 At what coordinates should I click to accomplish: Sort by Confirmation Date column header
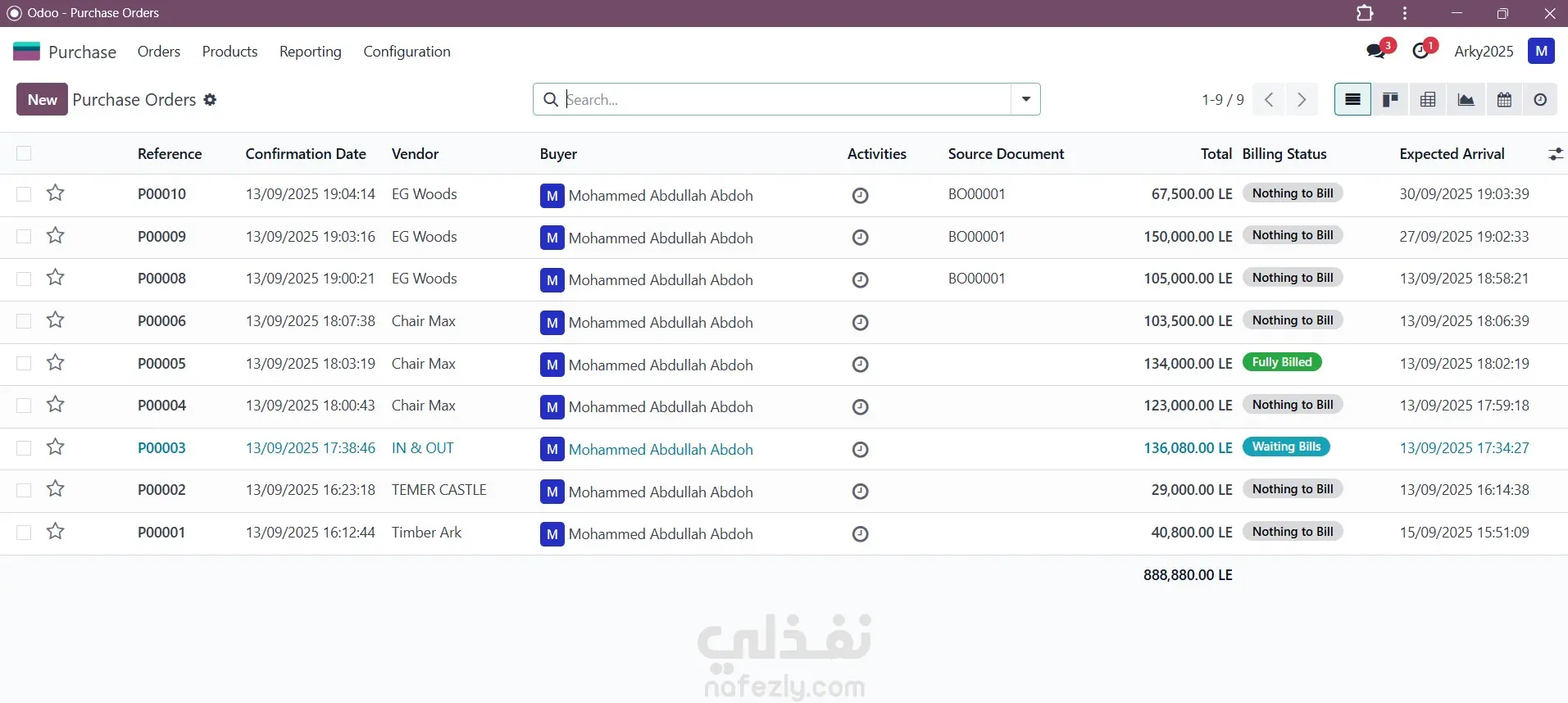point(306,154)
